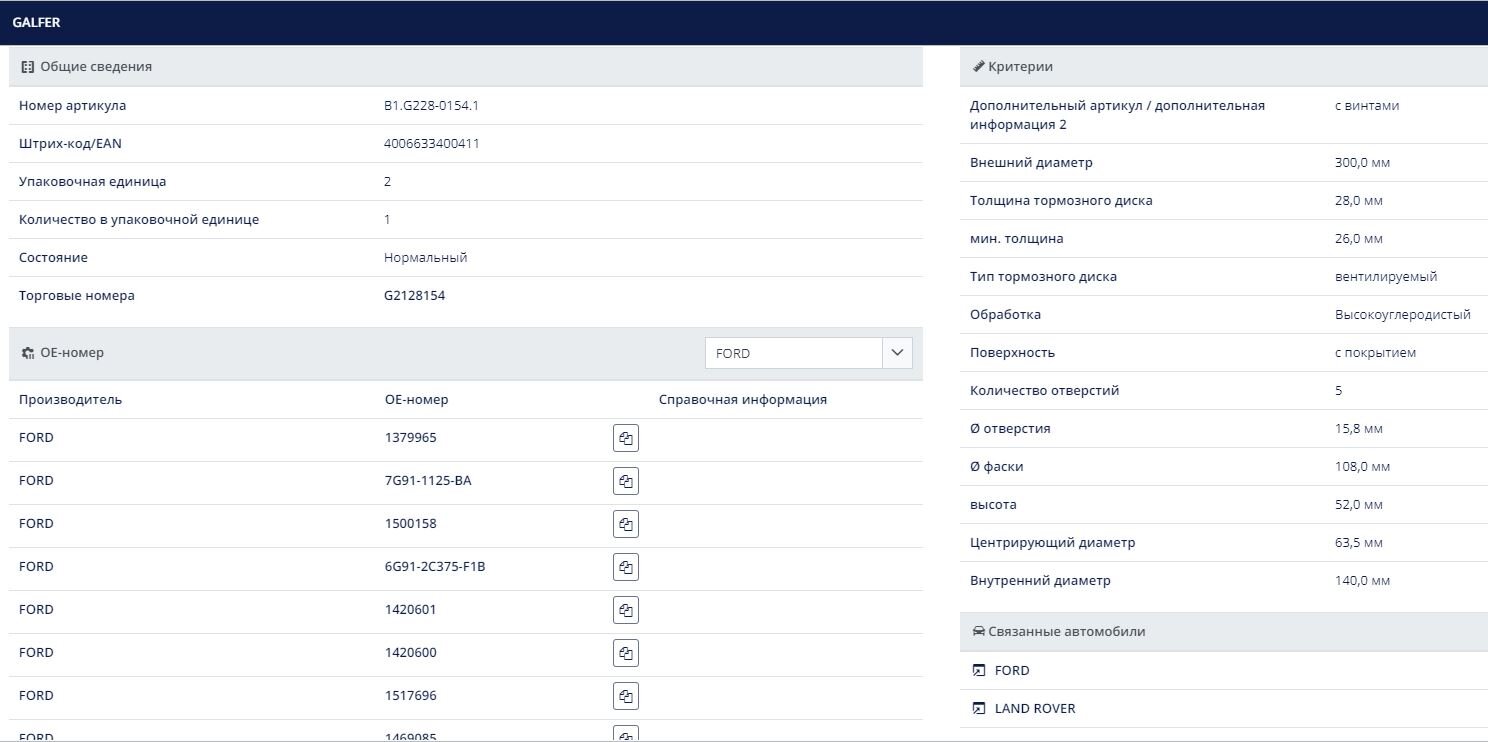1488x742 pixels.
Task: Copy OE number 1500158
Action: click(x=626, y=524)
